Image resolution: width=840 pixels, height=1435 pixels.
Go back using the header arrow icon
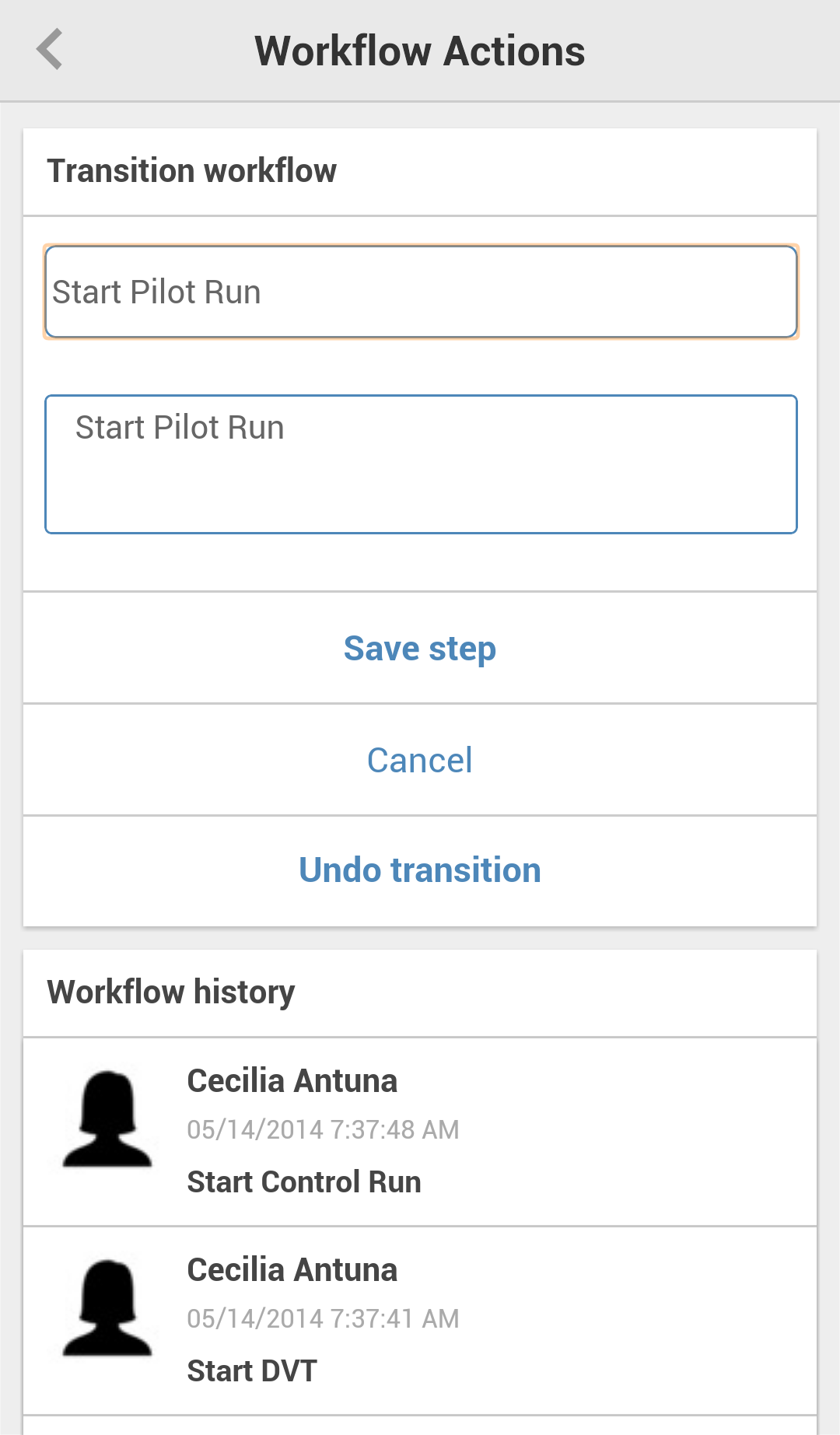50,50
